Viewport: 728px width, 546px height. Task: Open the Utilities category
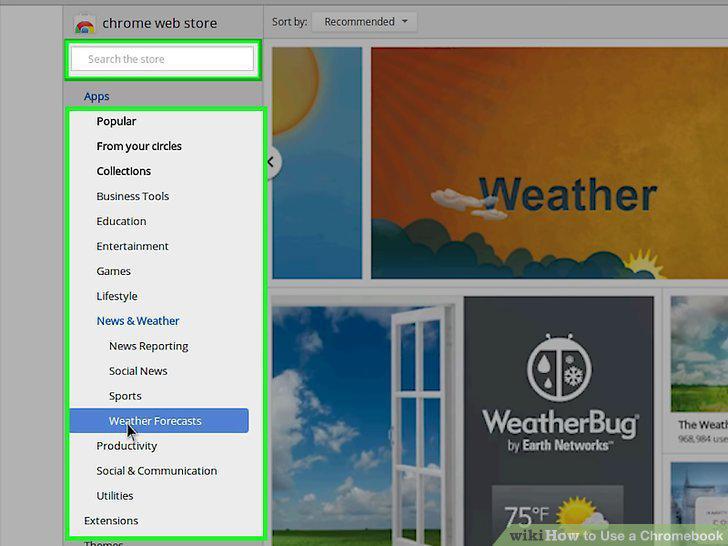tap(115, 496)
